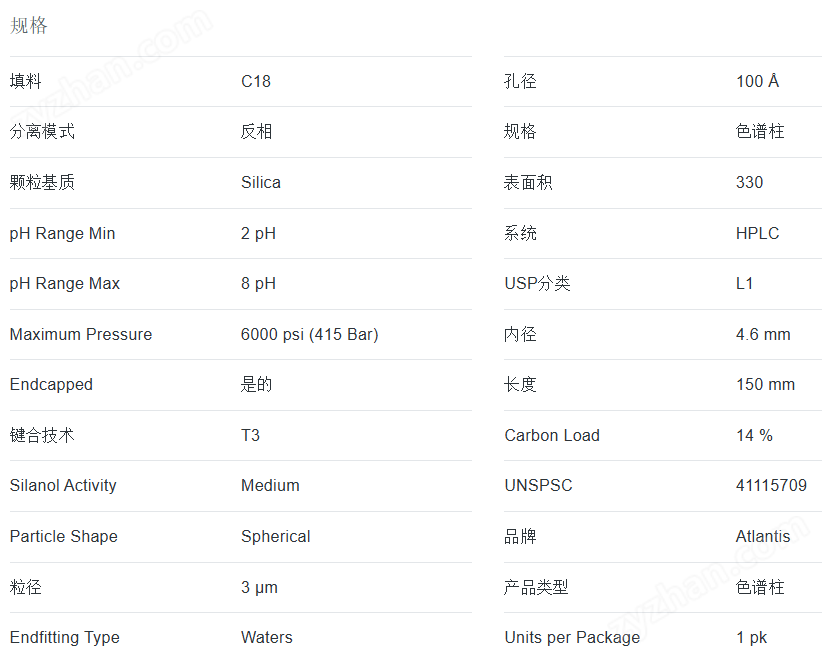Screen dimensions: 822x655
Task: Select the 长度 label
Action: pos(520,384)
